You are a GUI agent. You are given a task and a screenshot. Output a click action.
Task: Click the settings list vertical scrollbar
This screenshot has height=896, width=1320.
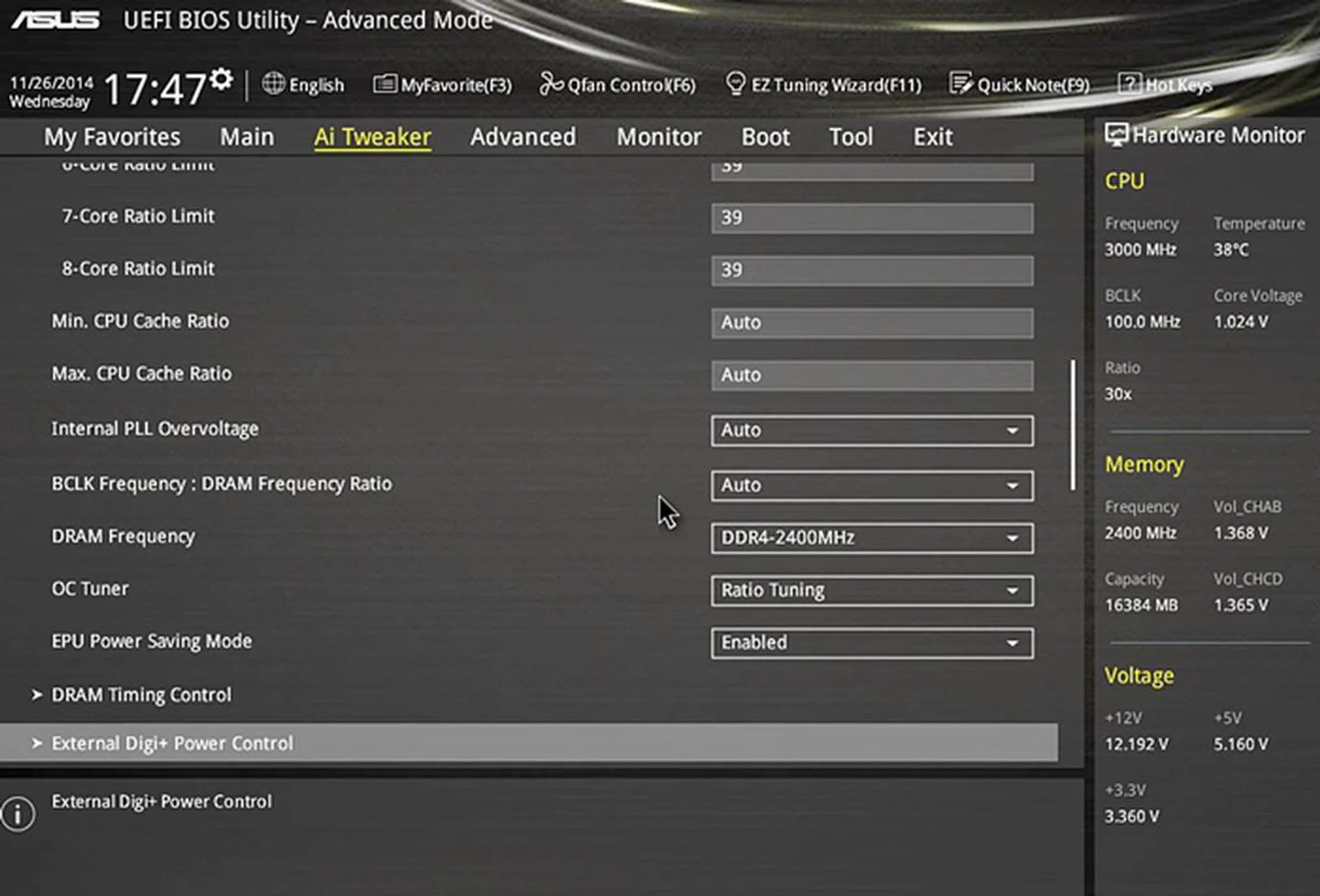[x=1072, y=425]
